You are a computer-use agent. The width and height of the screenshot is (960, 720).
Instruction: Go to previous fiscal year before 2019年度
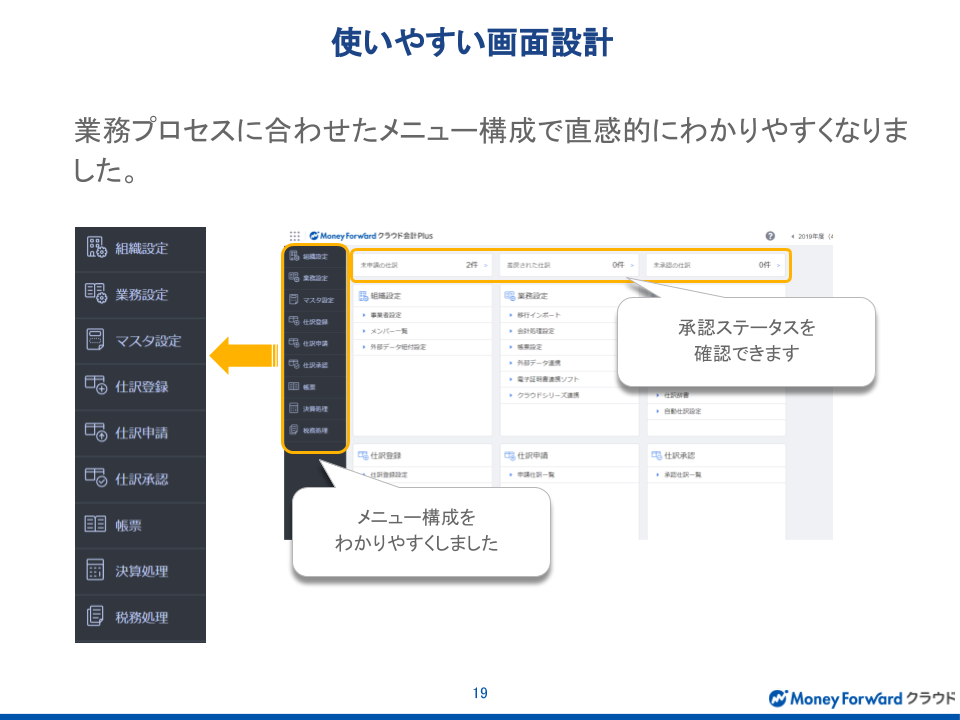coord(792,236)
